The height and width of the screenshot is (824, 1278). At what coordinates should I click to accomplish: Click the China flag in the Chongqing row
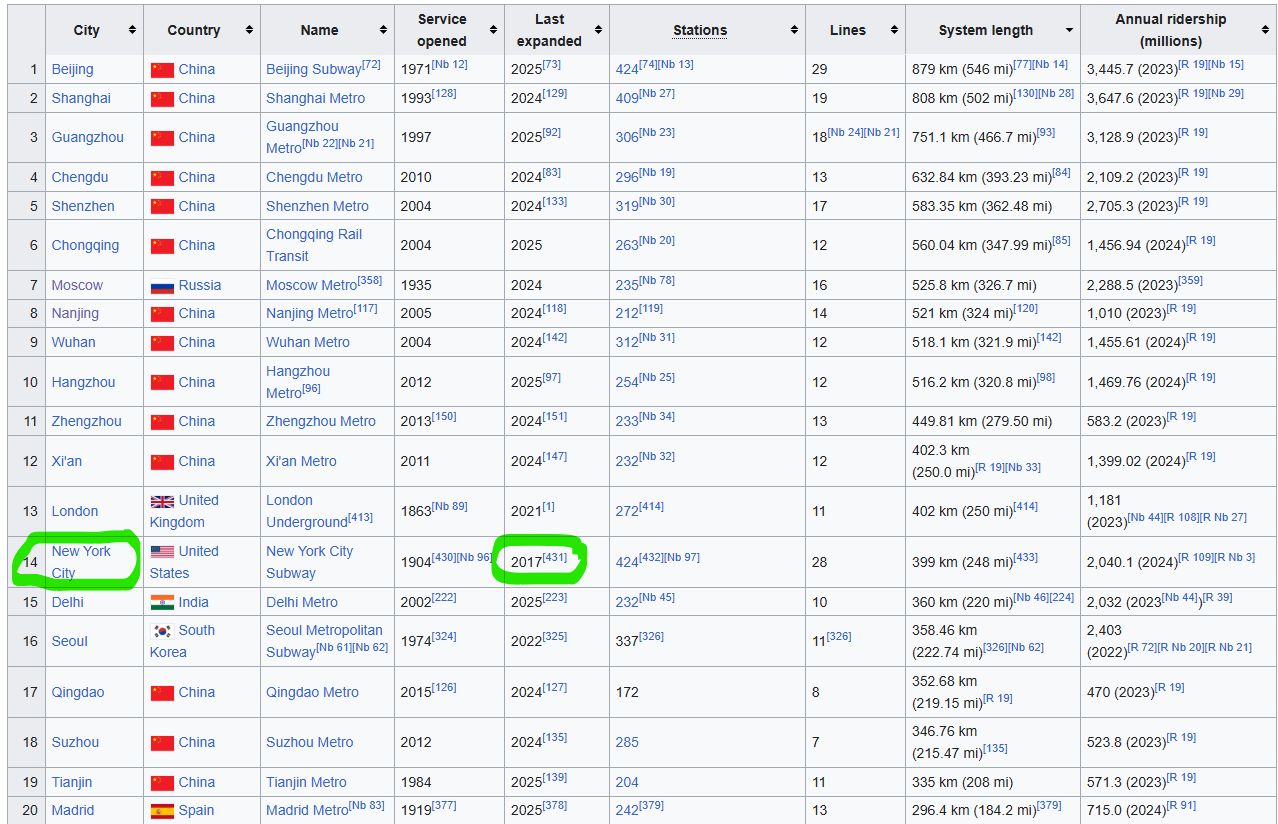point(162,246)
